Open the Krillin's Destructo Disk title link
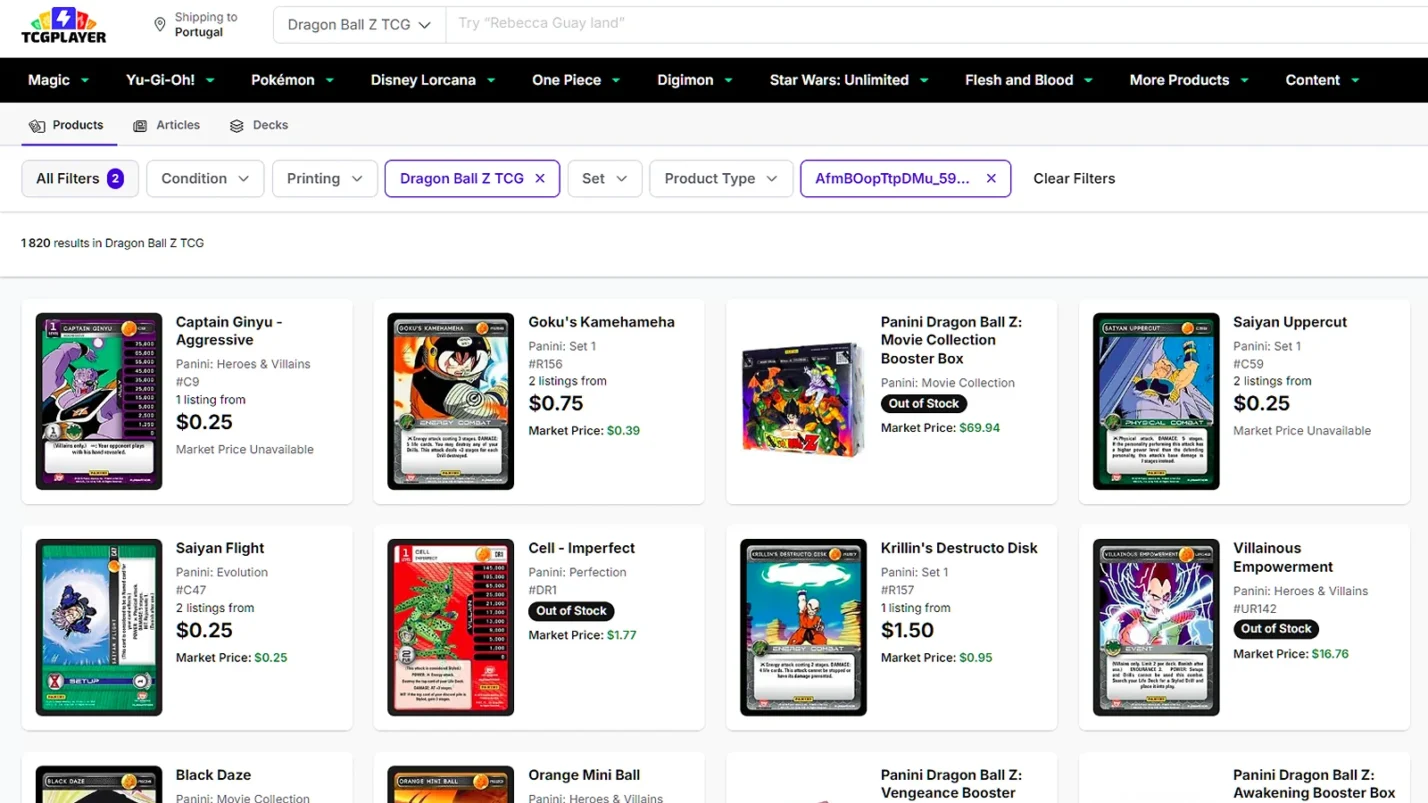This screenshot has width=1428, height=803. tap(959, 548)
